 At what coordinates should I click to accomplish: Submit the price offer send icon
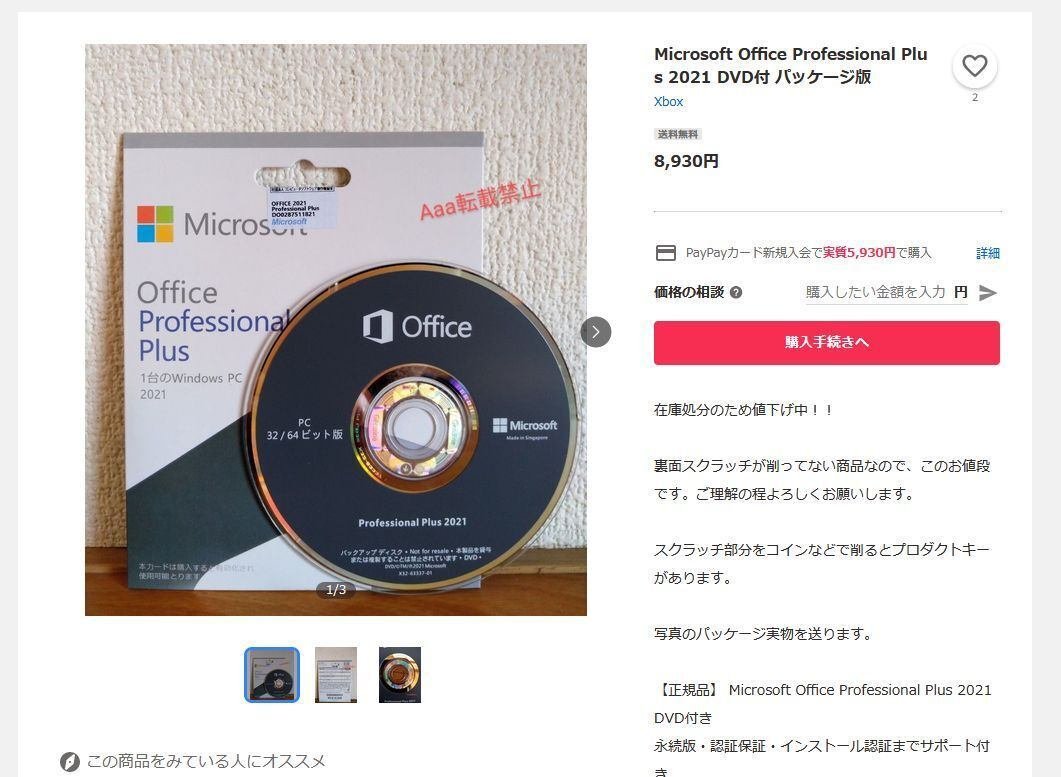point(988,292)
